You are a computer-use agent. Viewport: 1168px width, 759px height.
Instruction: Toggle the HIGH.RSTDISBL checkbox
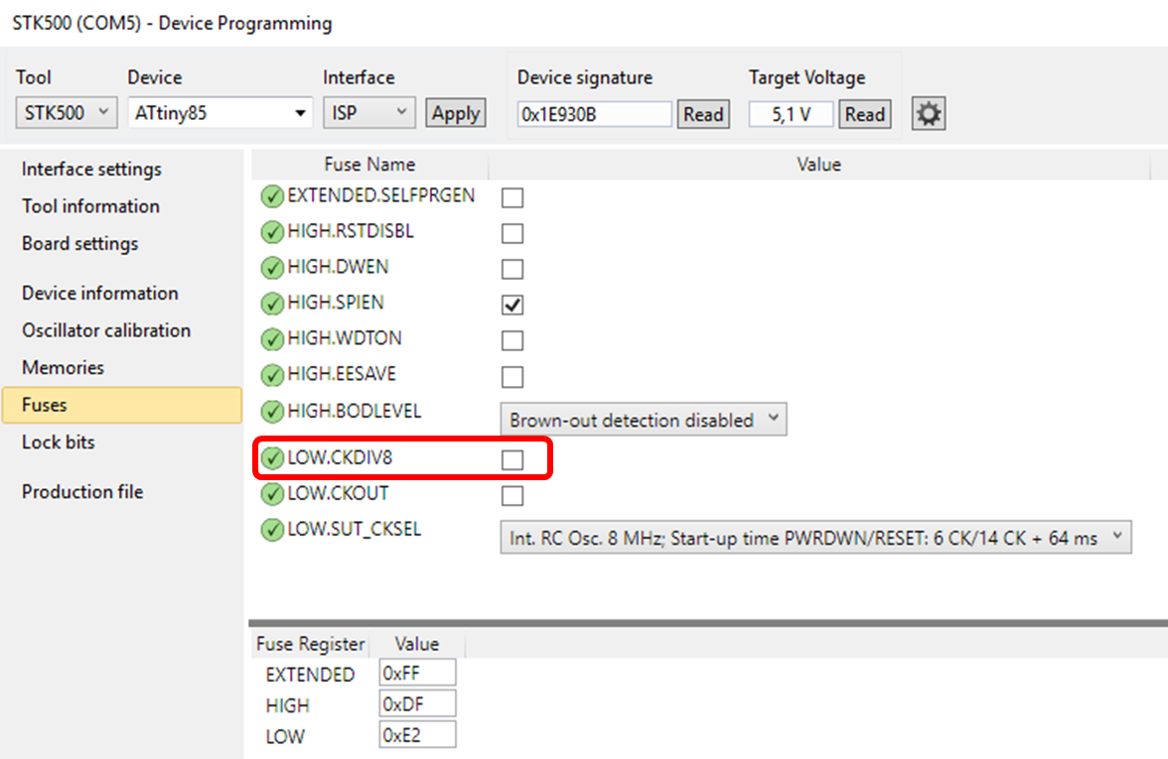[512, 233]
